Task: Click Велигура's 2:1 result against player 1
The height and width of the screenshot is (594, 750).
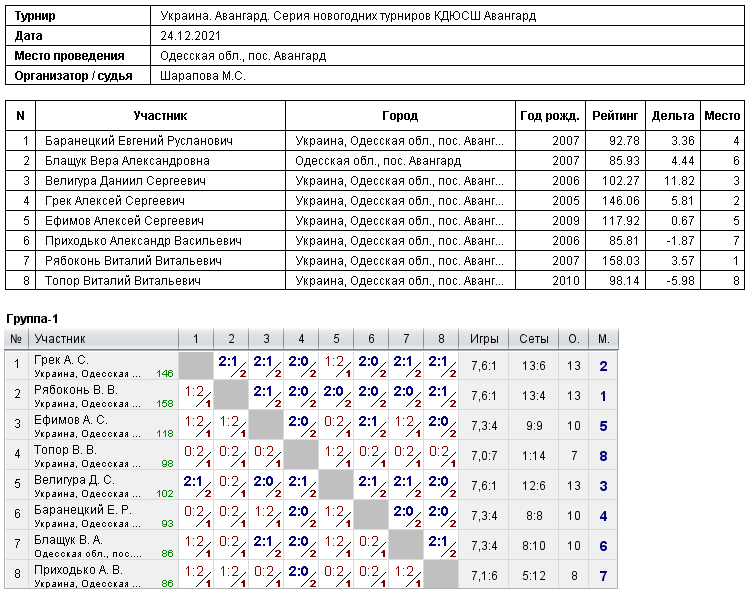Action: coord(193,482)
